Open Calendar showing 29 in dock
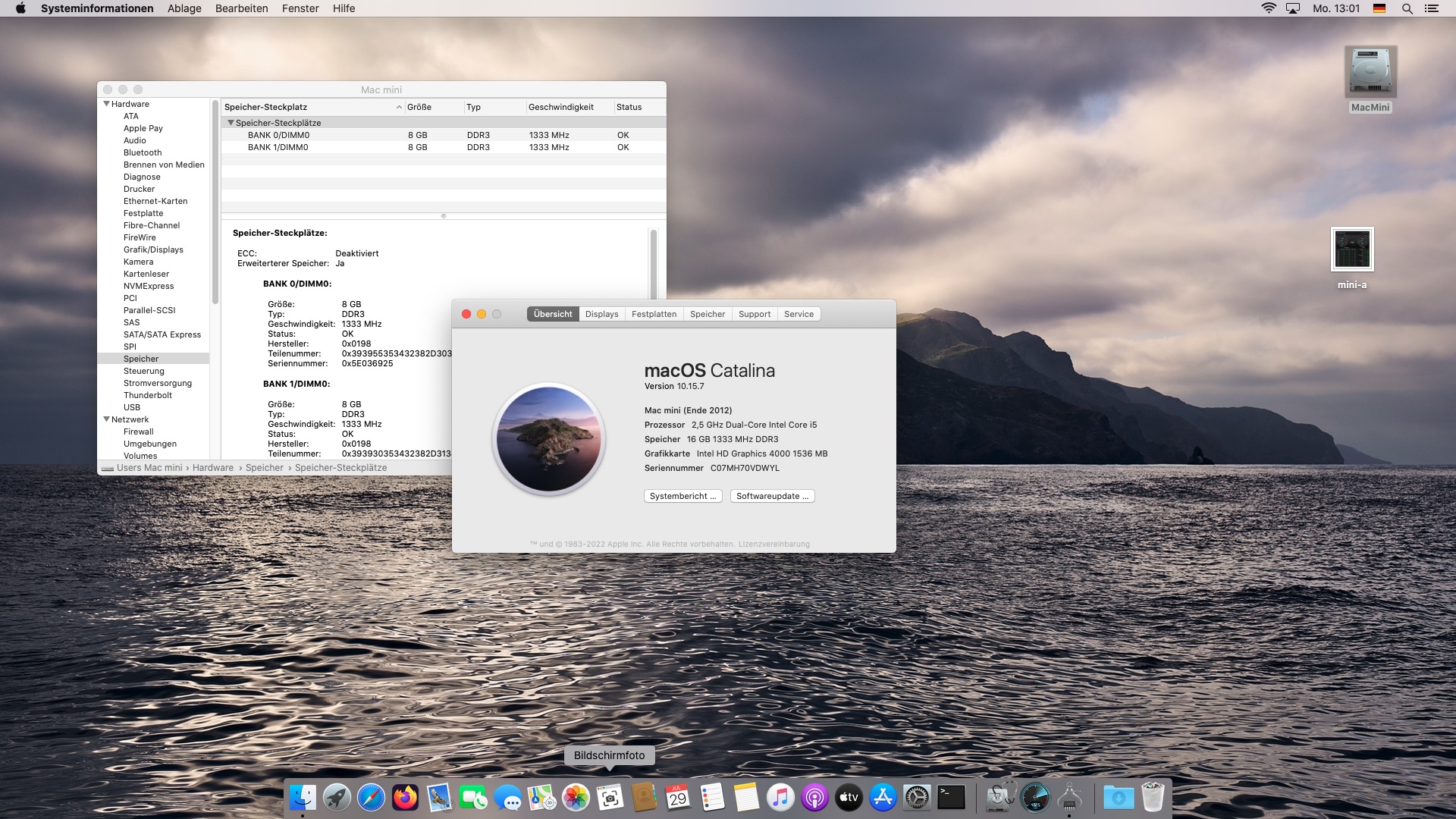Screen dimensions: 1456x819 pos(678,797)
